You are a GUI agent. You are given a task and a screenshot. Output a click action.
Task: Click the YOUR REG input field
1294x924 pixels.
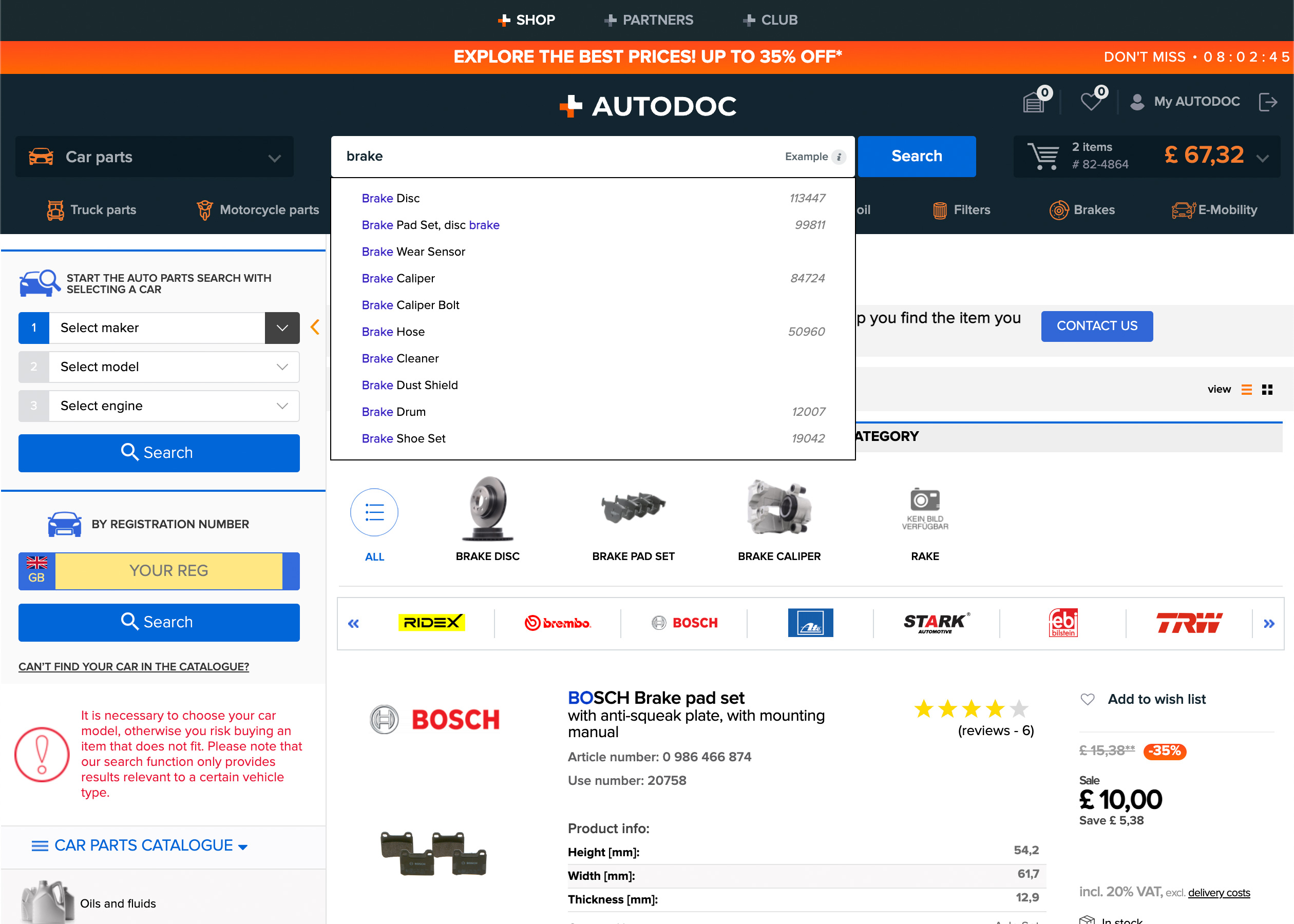[x=169, y=571]
